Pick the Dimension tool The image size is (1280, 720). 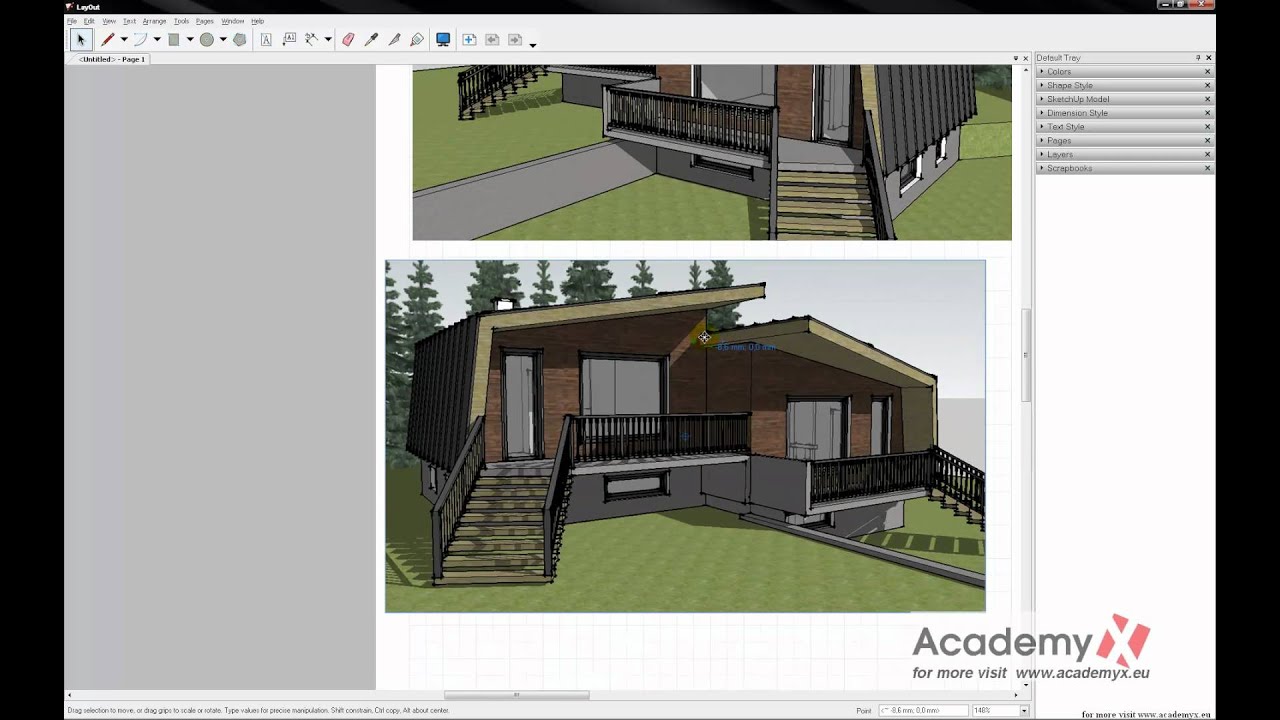[x=312, y=40]
